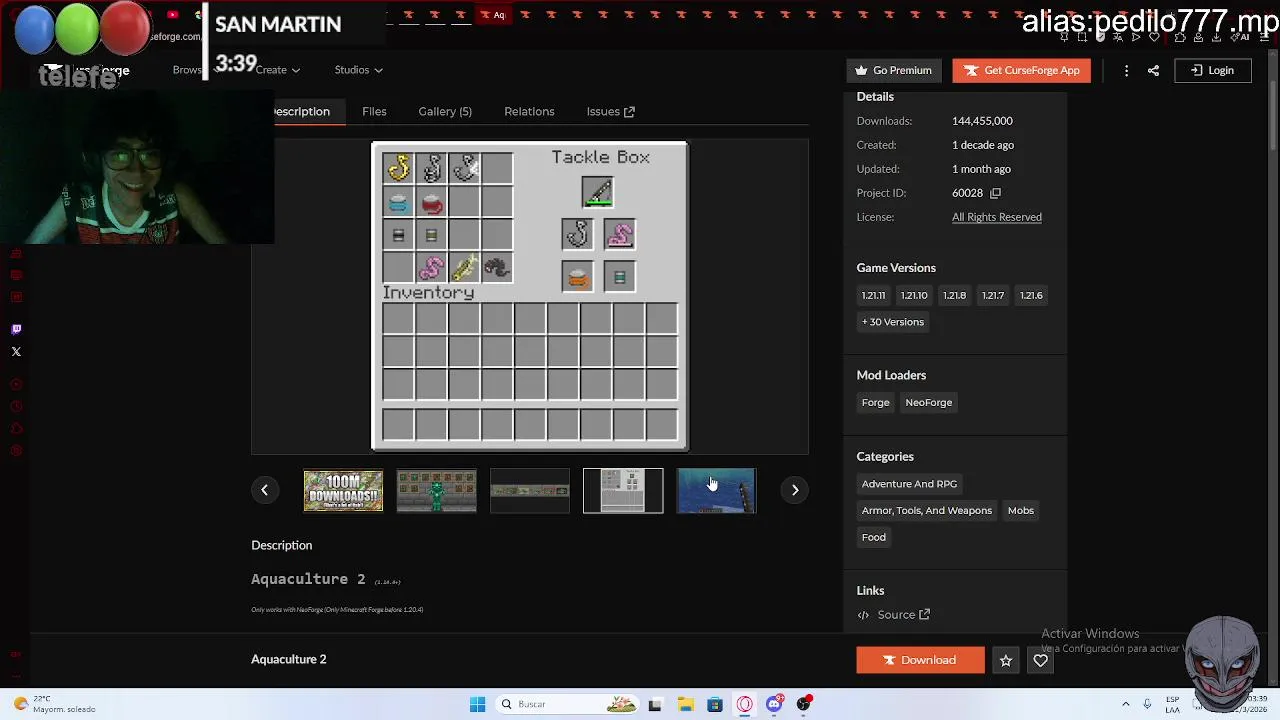This screenshot has width=1280, height=720.
Task: Select the Tackle Box gallery thumbnail
Action: click(623, 490)
